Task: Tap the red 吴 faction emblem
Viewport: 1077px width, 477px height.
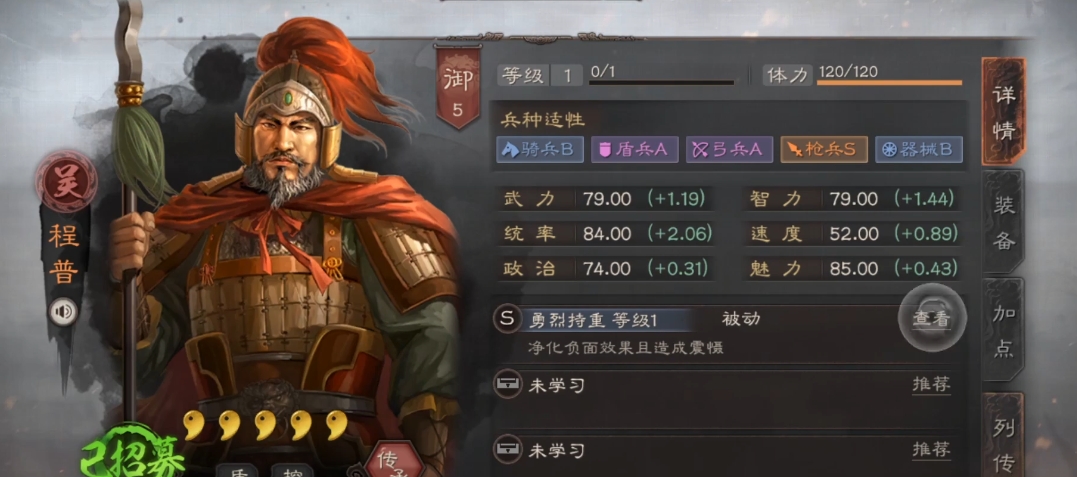Action: tap(67, 182)
